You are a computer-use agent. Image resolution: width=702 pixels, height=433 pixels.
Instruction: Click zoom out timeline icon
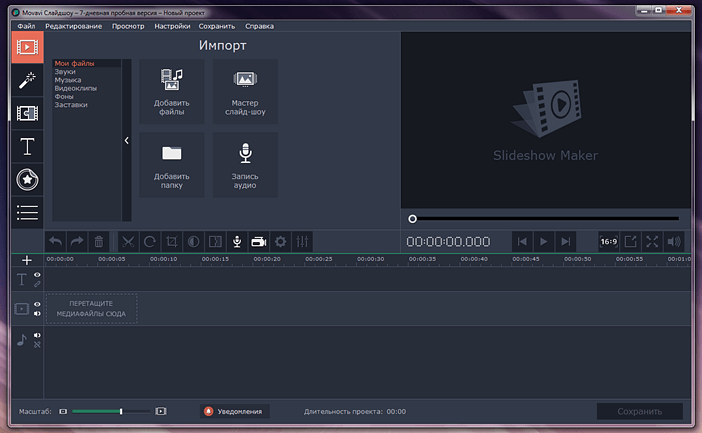[x=63, y=412]
